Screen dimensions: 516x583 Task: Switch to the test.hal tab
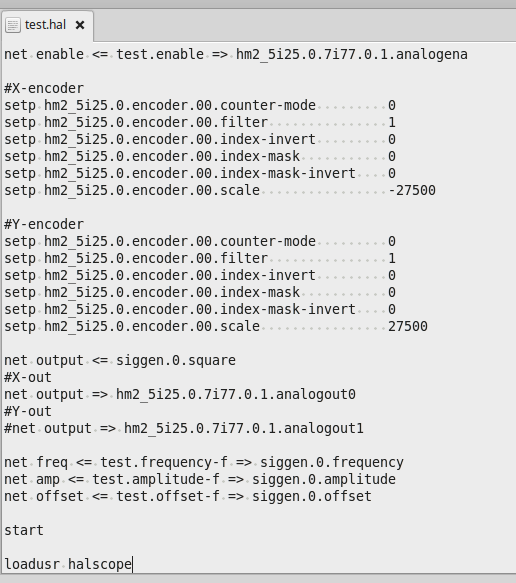[x=45, y=25]
